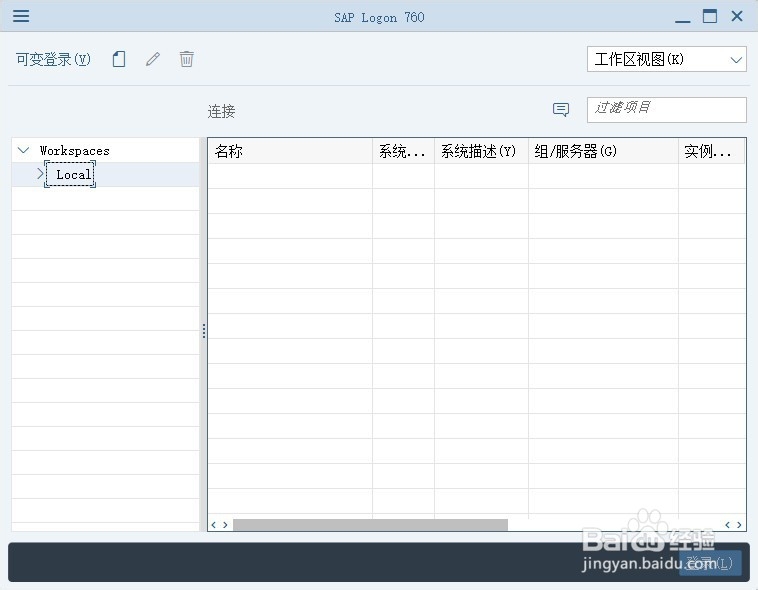Image resolution: width=758 pixels, height=590 pixels.
Task: Click the 系统... column header
Action: (x=403, y=151)
